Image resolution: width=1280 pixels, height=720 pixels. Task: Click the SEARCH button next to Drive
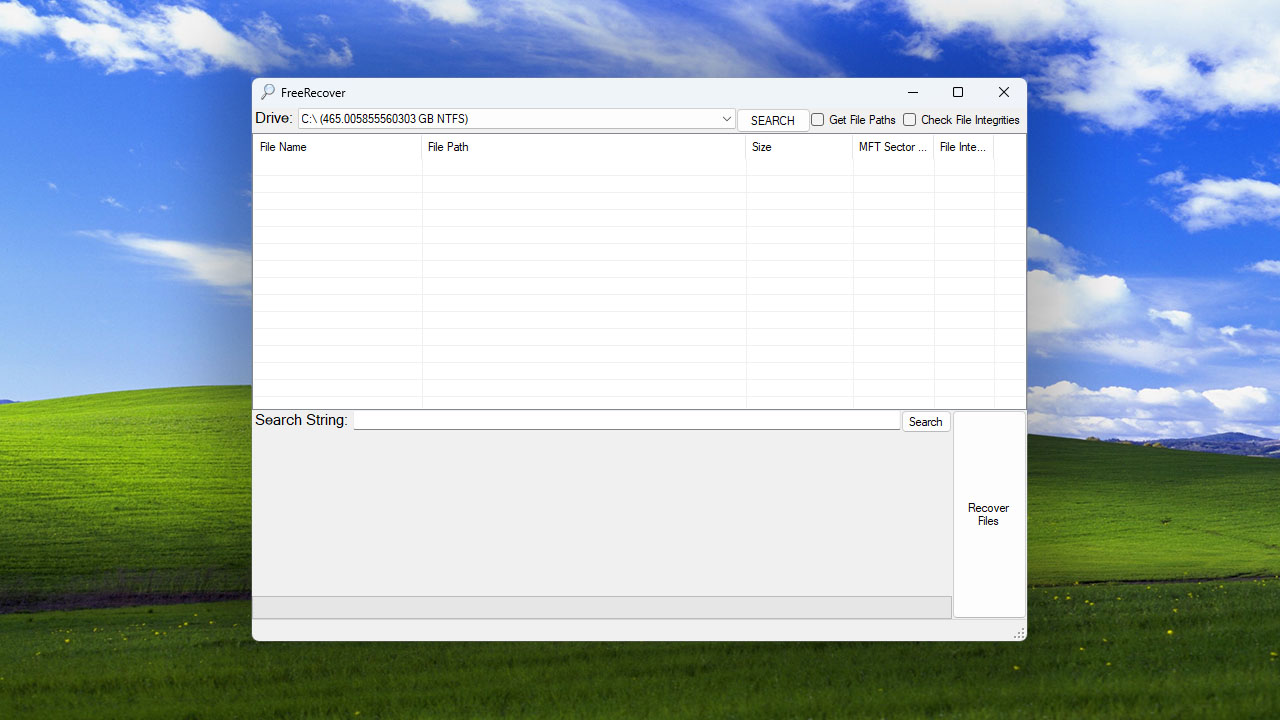click(x=773, y=120)
